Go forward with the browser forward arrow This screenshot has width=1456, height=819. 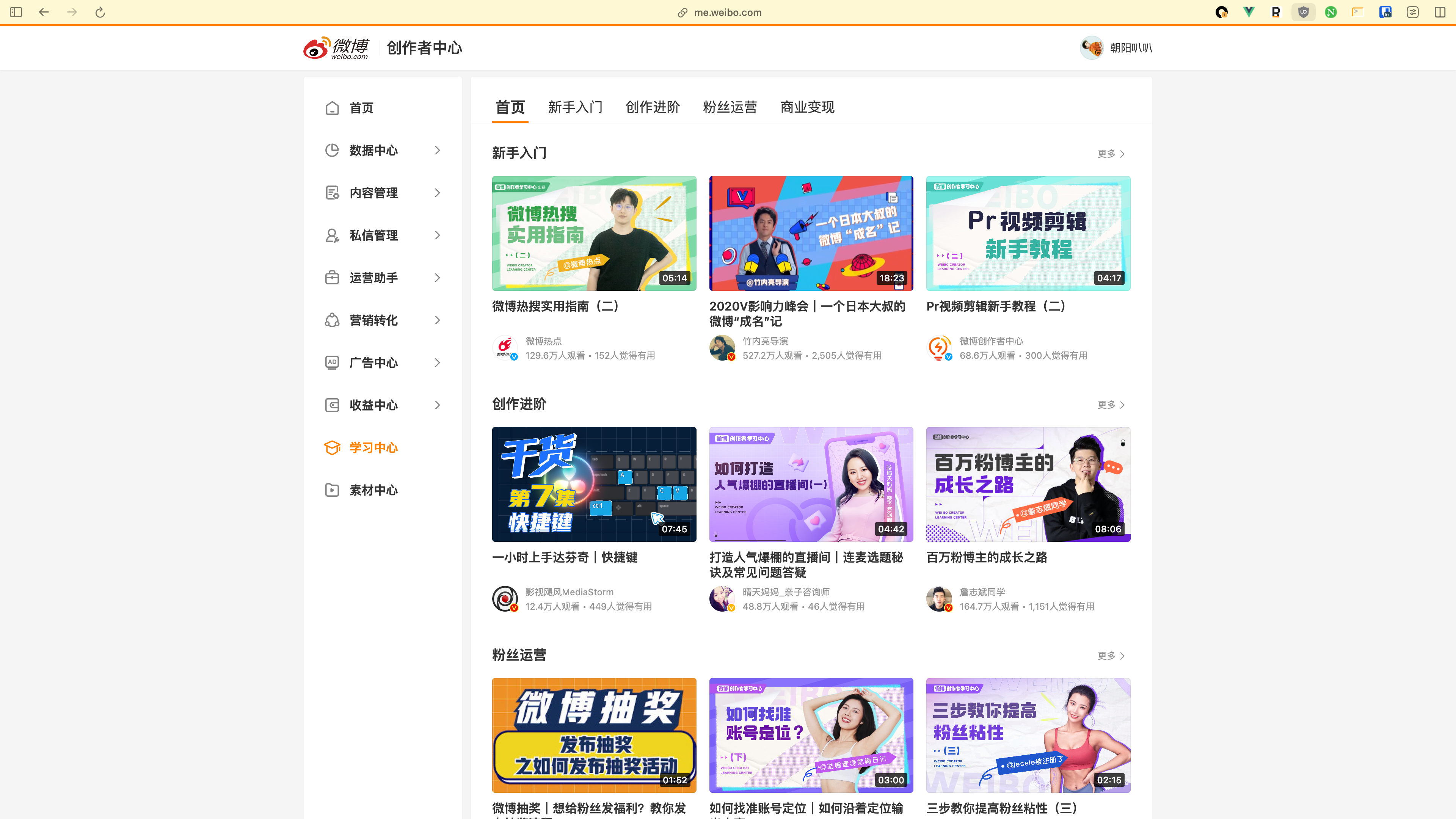pyautogui.click(x=72, y=12)
